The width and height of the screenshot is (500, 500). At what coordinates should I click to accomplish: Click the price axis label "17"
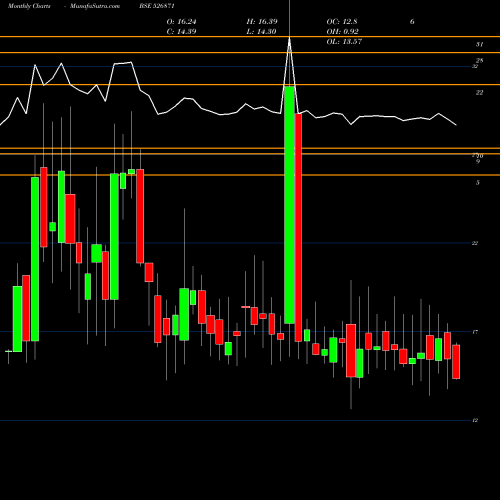coord(475,332)
